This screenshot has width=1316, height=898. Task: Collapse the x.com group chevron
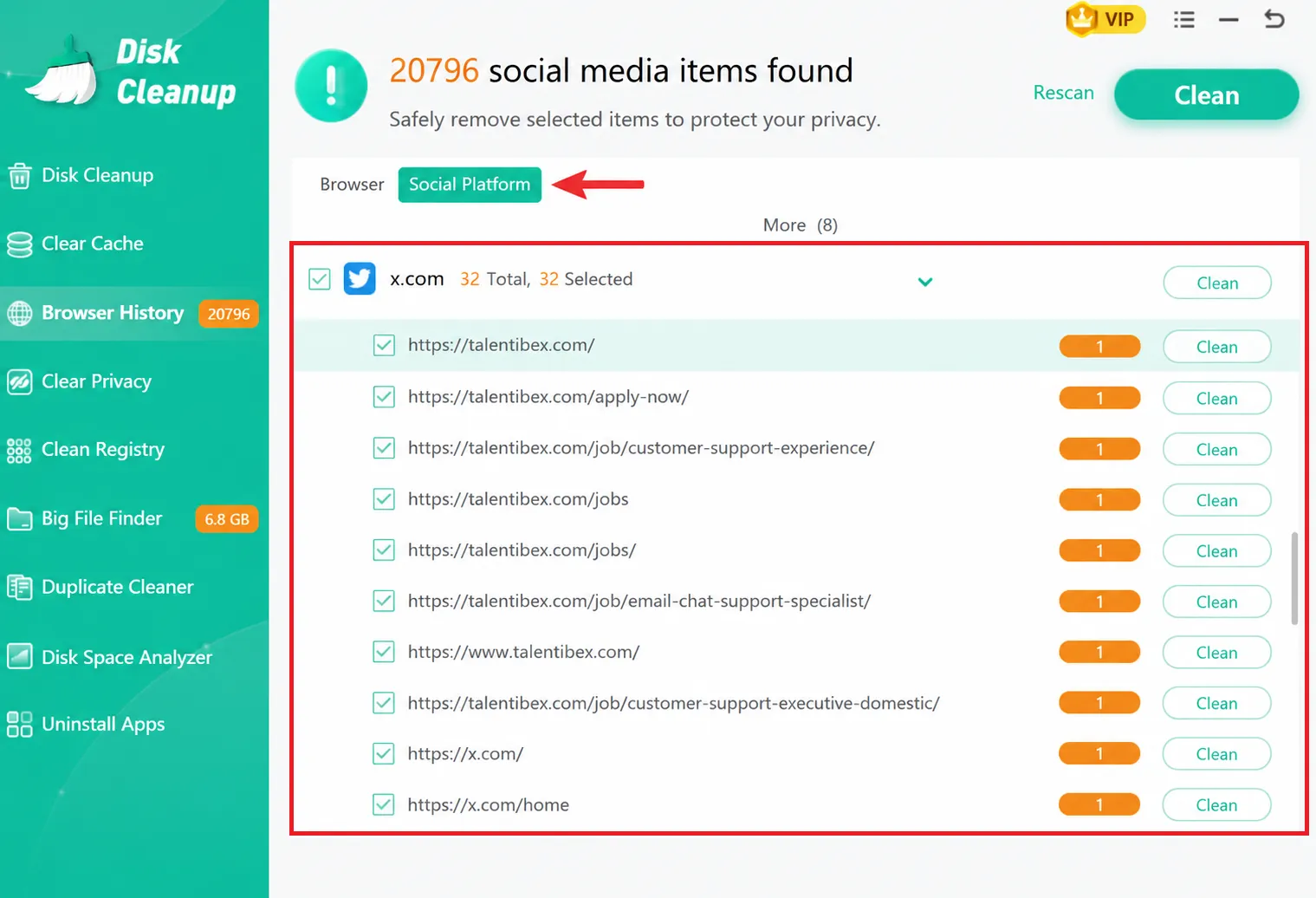(x=925, y=282)
